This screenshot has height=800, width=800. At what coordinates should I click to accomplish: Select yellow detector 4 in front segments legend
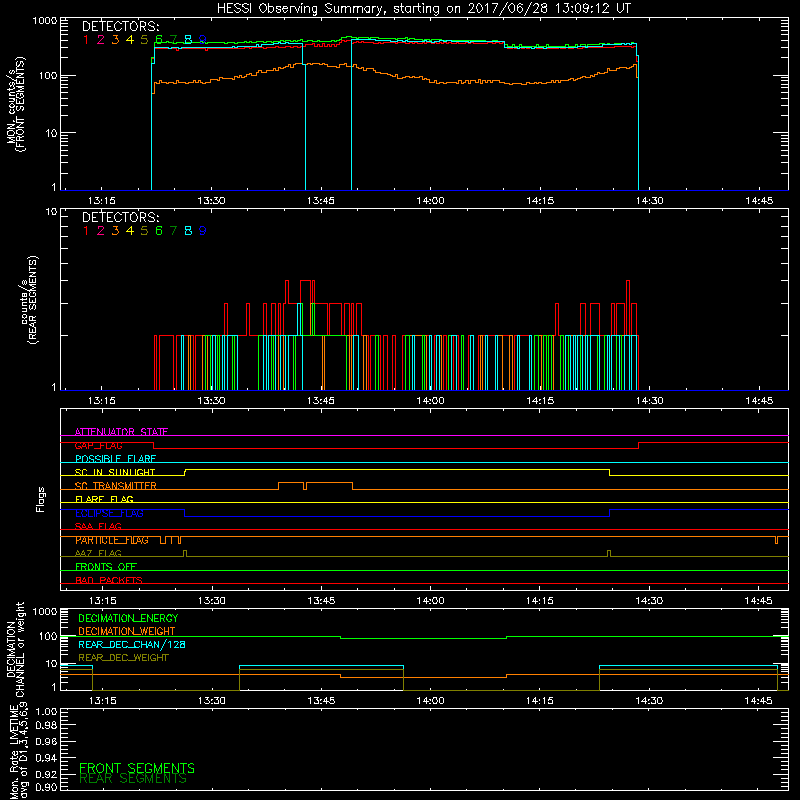tap(130, 40)
